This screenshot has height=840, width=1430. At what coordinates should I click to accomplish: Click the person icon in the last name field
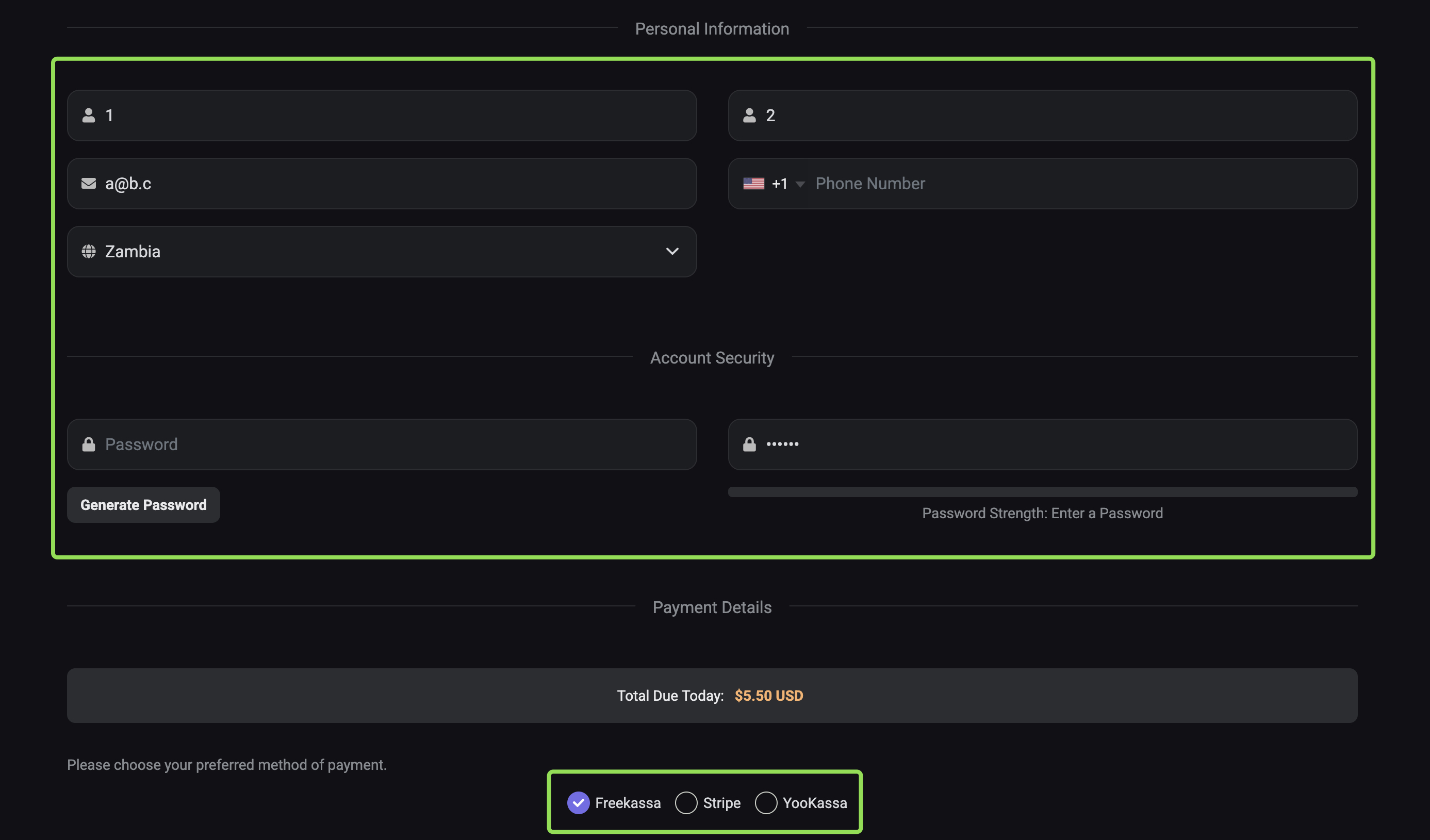[749, 115]
